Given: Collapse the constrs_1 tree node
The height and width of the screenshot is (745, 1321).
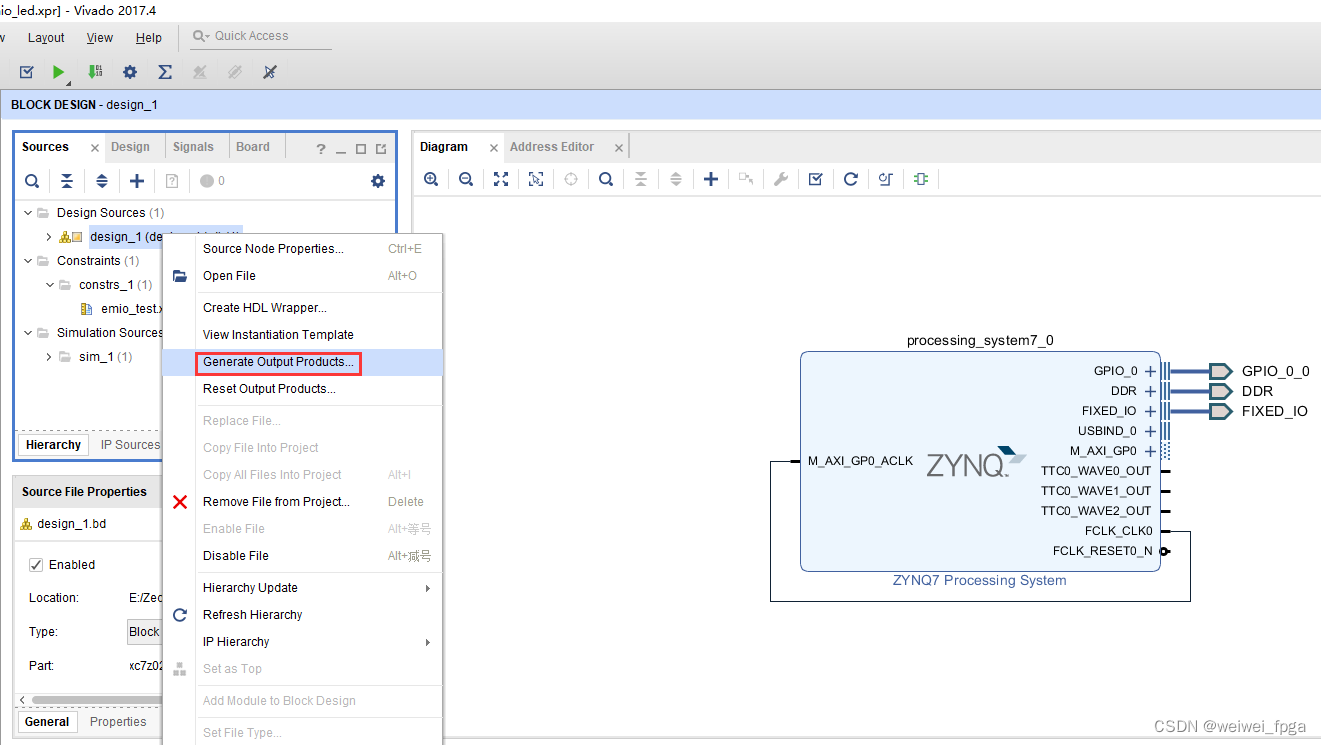Looking at the screenshot, I should [x=48, y=285].
